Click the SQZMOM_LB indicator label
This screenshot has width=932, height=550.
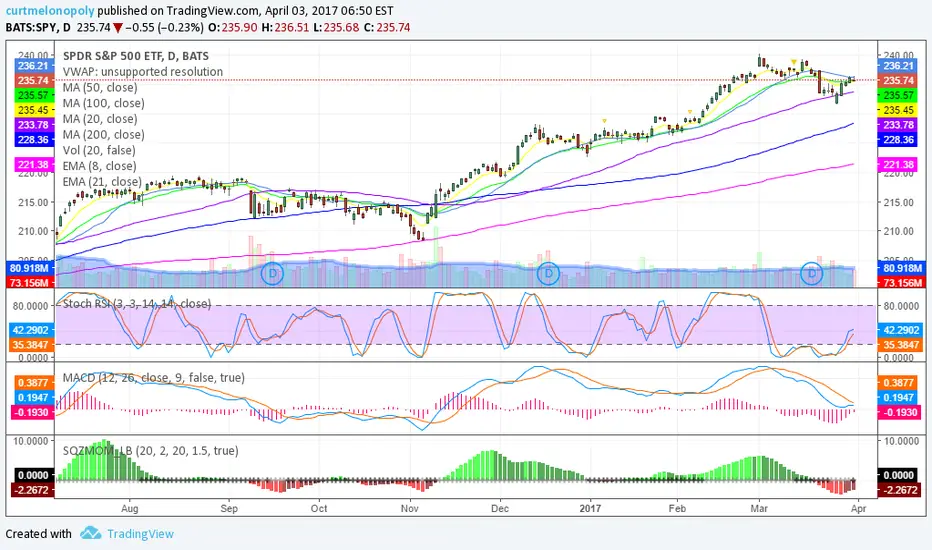[150, 451]
